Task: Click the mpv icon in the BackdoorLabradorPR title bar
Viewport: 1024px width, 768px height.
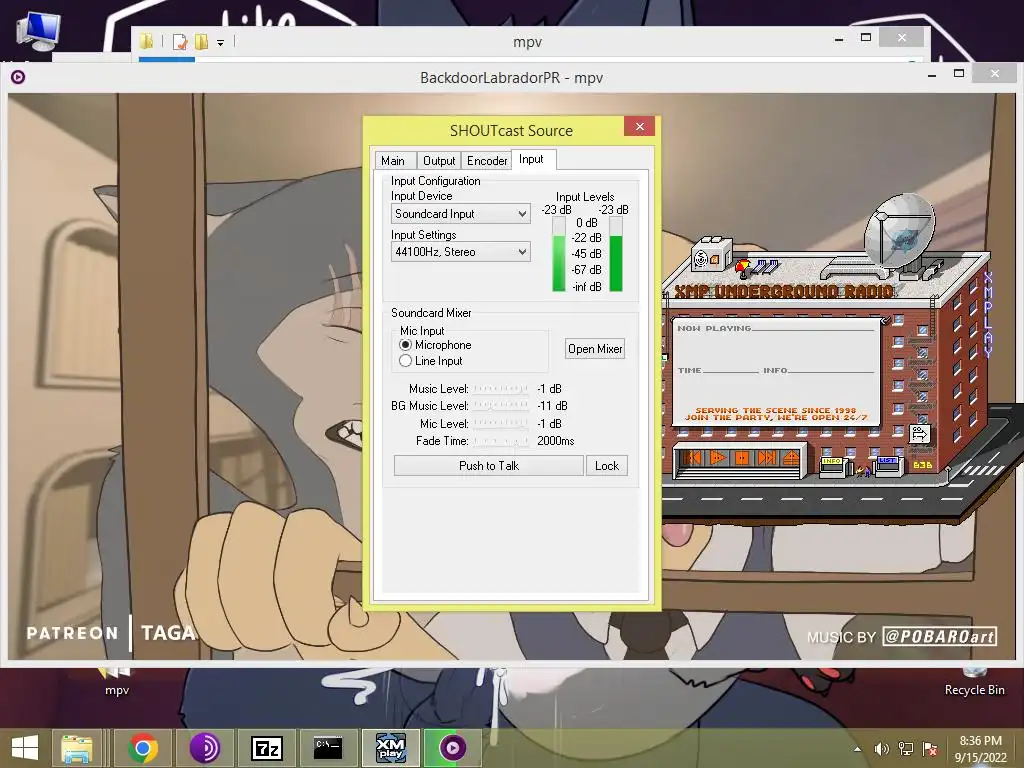Action: click(18, 77)
